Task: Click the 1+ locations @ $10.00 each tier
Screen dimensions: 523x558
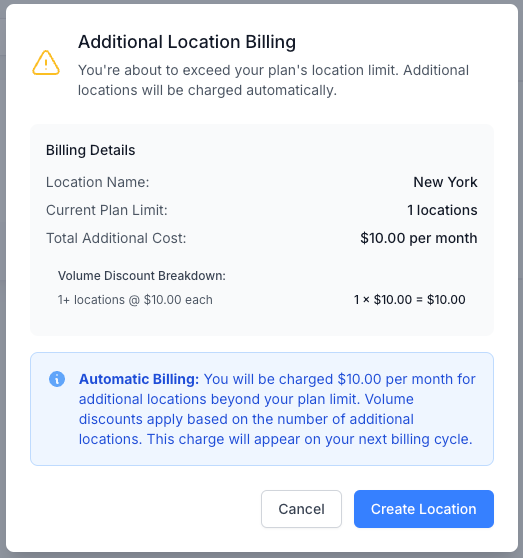Action: pos(135,300)
